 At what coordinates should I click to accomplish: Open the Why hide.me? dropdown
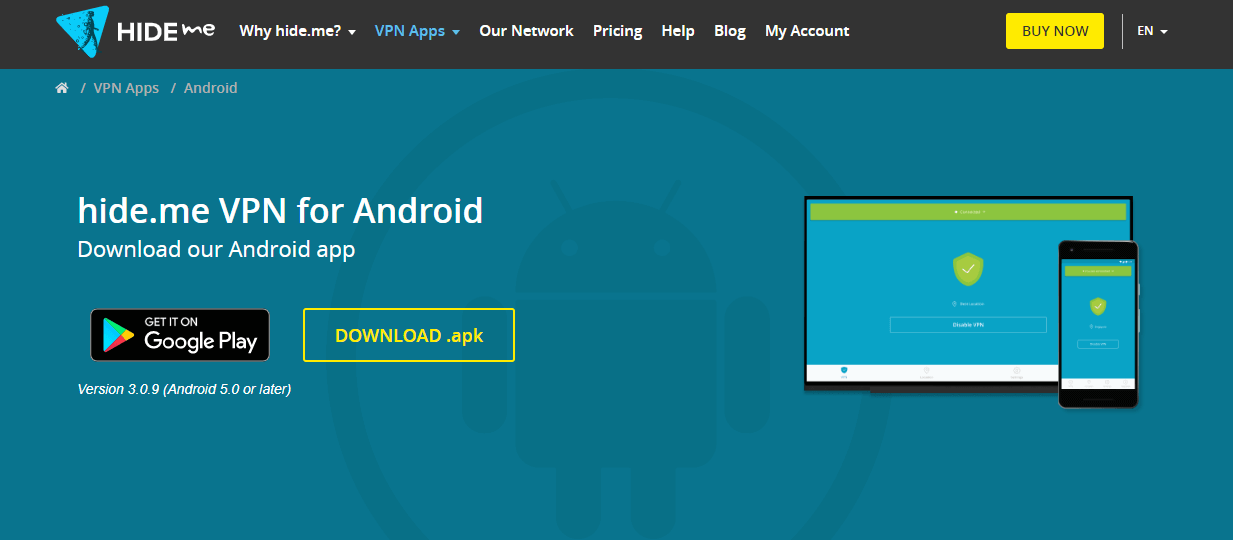[297, 31]
